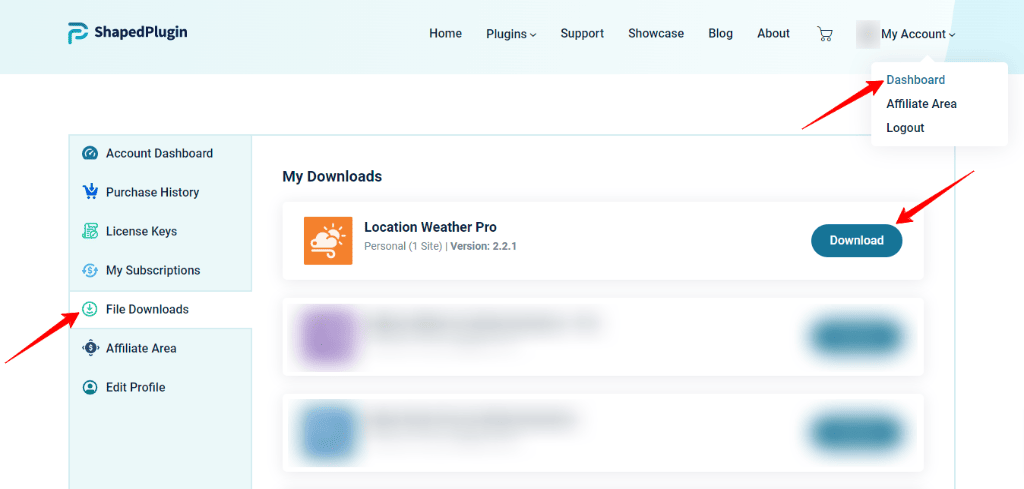Click the Edit Profile user icon
The height and width of the screenshot is (489, 1024).
pos(90,387)
